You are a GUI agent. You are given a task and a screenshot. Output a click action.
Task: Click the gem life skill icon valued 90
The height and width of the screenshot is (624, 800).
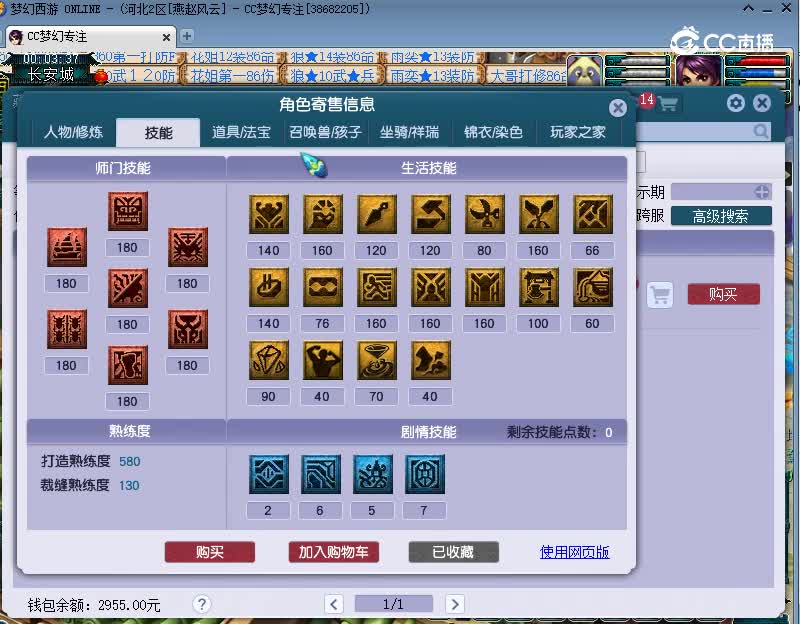point(268,360)
